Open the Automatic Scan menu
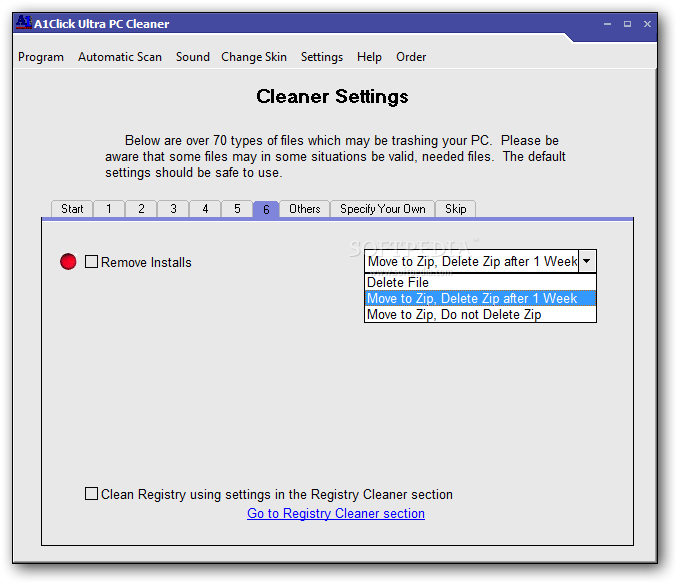 (x=120, y=57)
